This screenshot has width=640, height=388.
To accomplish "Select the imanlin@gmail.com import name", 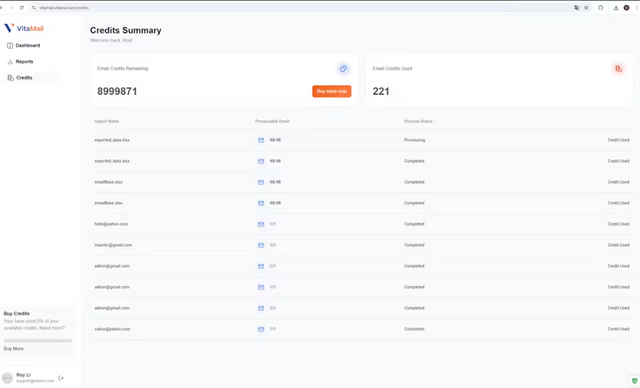I will (x=113, y=245).
